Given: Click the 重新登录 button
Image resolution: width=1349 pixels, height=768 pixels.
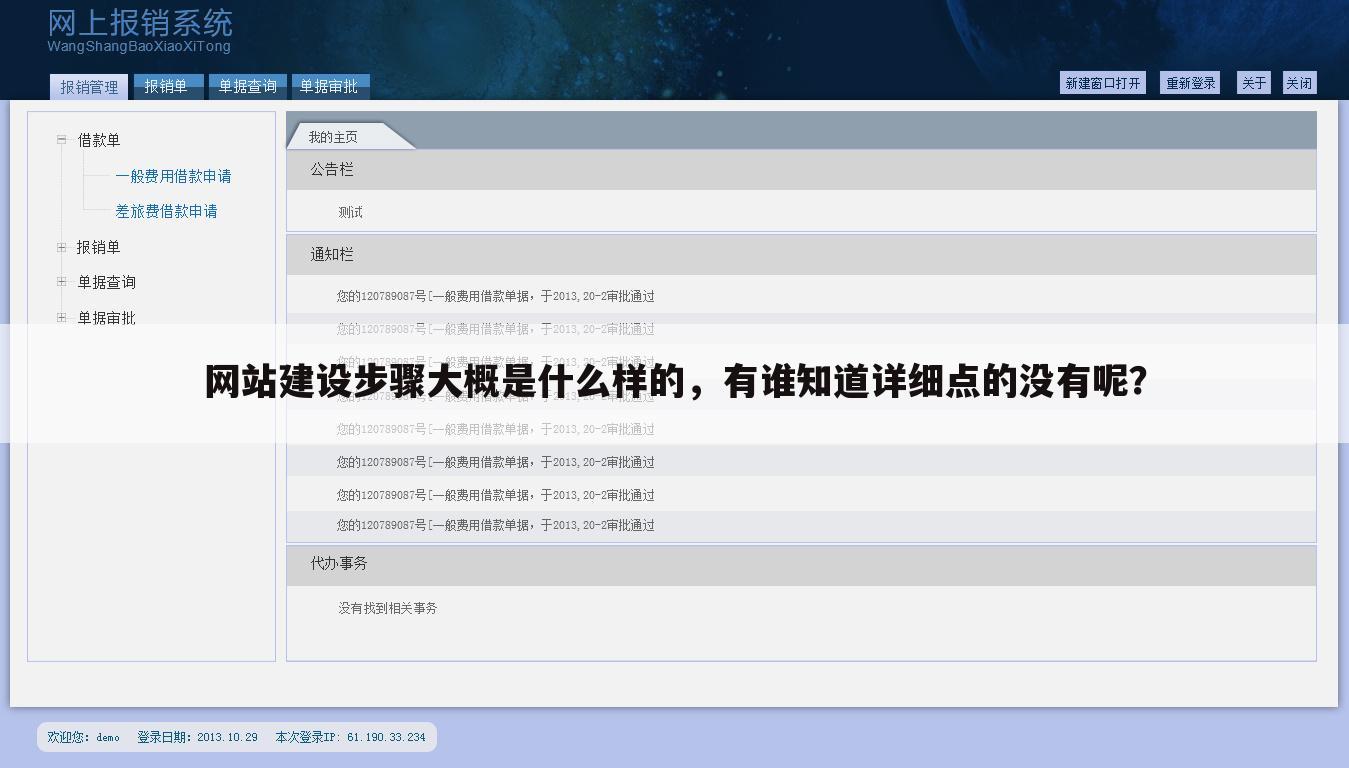Looking at the screenshot, I should (1189, 82).
